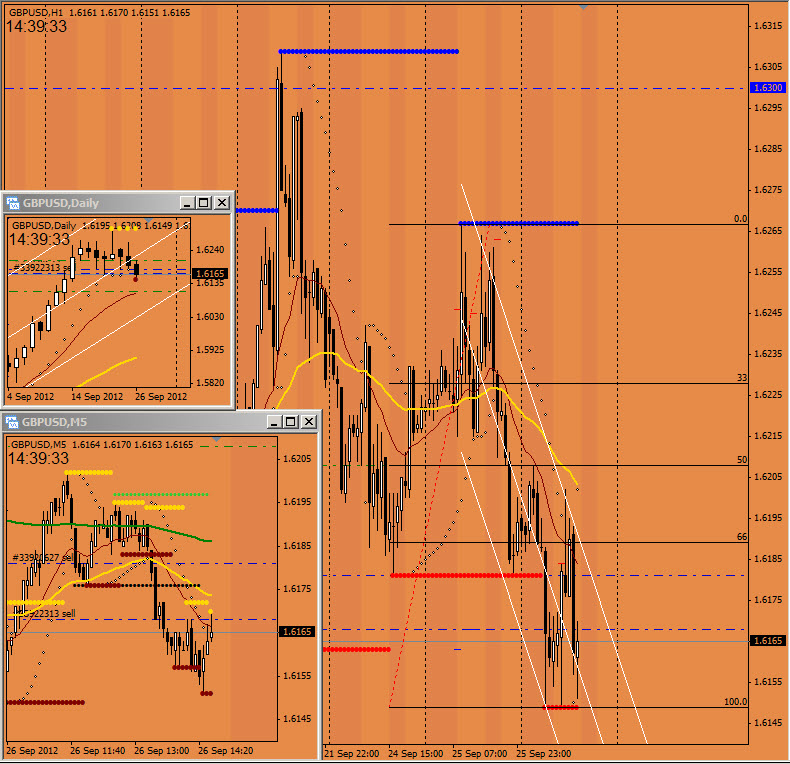Click the 1.6275 price on H1 axis
This screenshot has width=790, height=764.
768,189
